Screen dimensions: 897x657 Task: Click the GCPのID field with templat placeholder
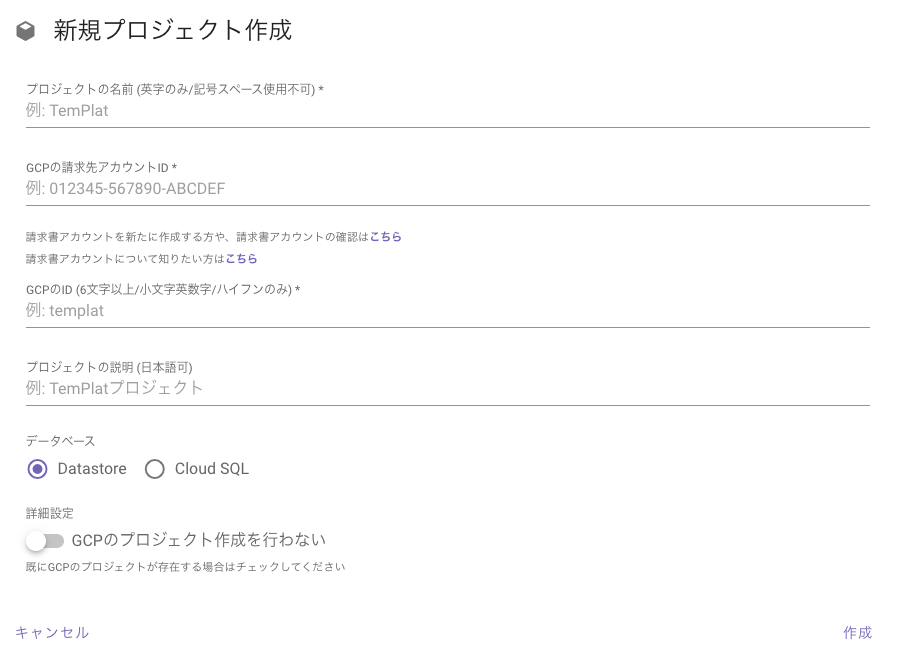[x=447, y=311]
